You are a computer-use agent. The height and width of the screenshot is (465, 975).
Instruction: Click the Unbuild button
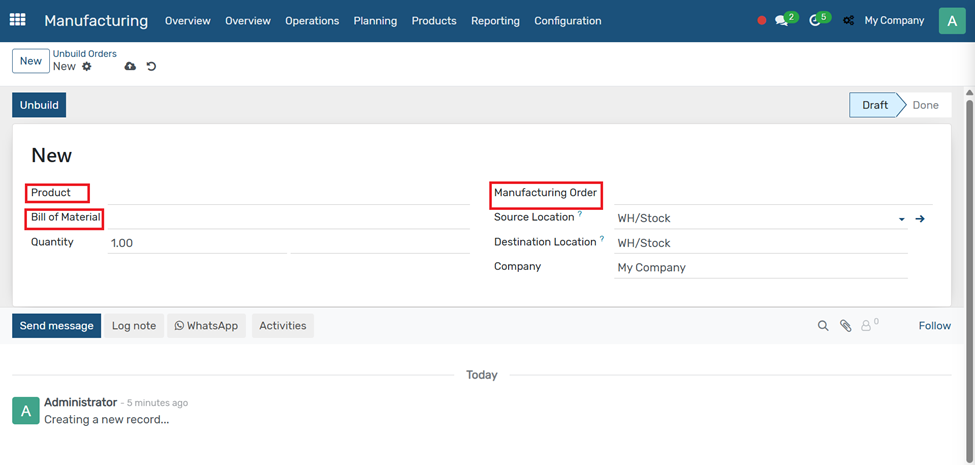[39, 105]
